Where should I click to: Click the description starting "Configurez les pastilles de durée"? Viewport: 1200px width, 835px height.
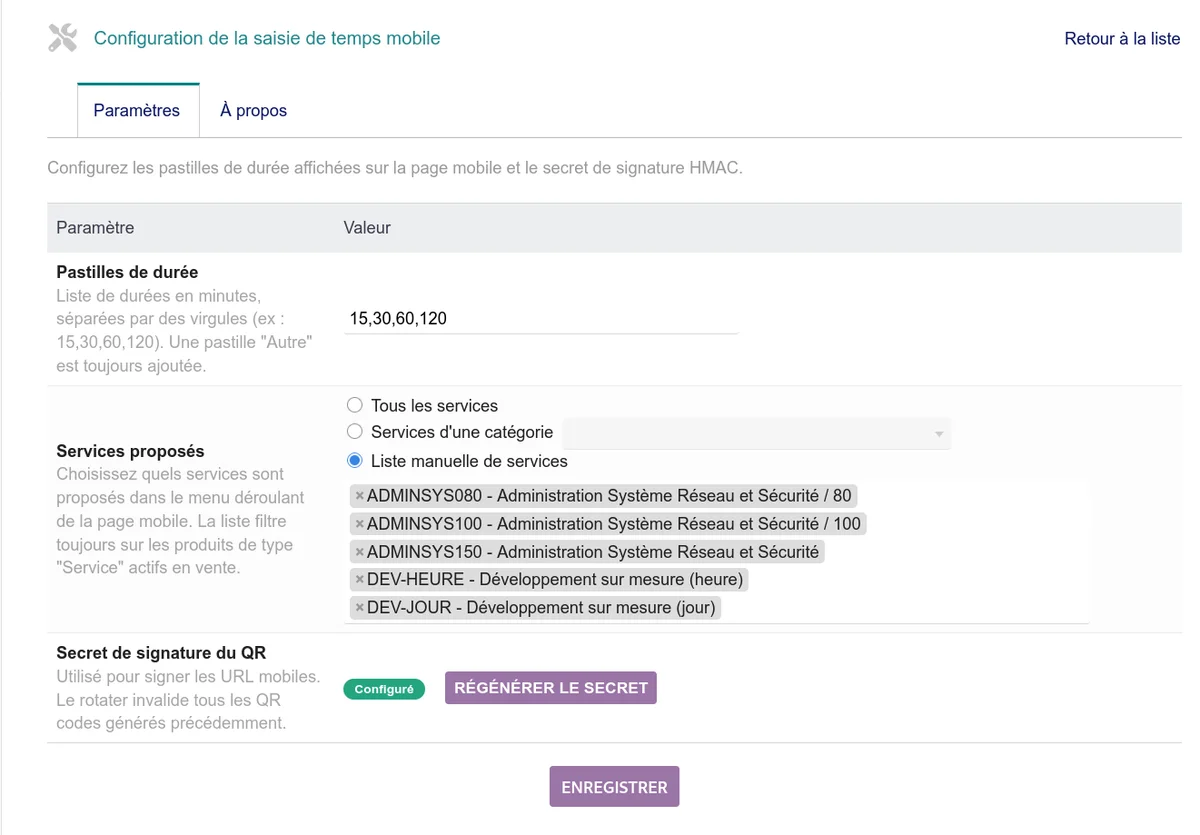coord(395,168)
